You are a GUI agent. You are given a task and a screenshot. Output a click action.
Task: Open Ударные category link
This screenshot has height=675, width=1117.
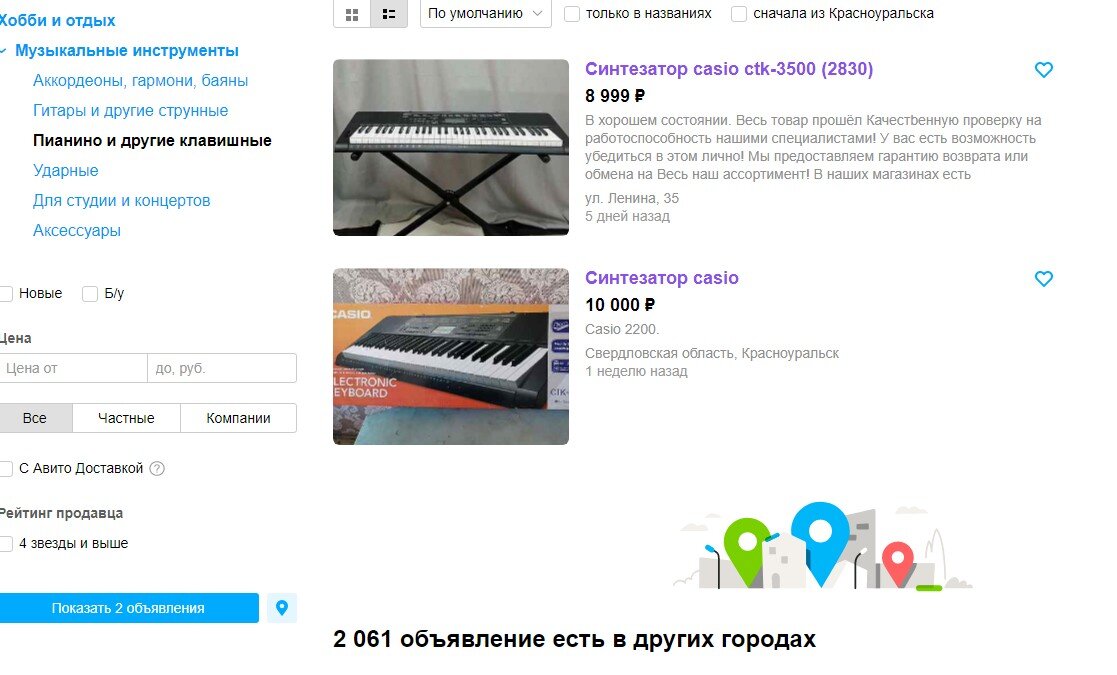point(66,170)
